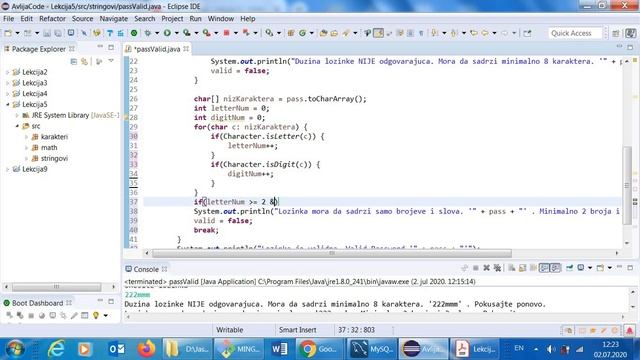Click the Save All toolbar icon
Image resolution: width=640 pixels, height=360 pixels.
(x=58, y=33)
